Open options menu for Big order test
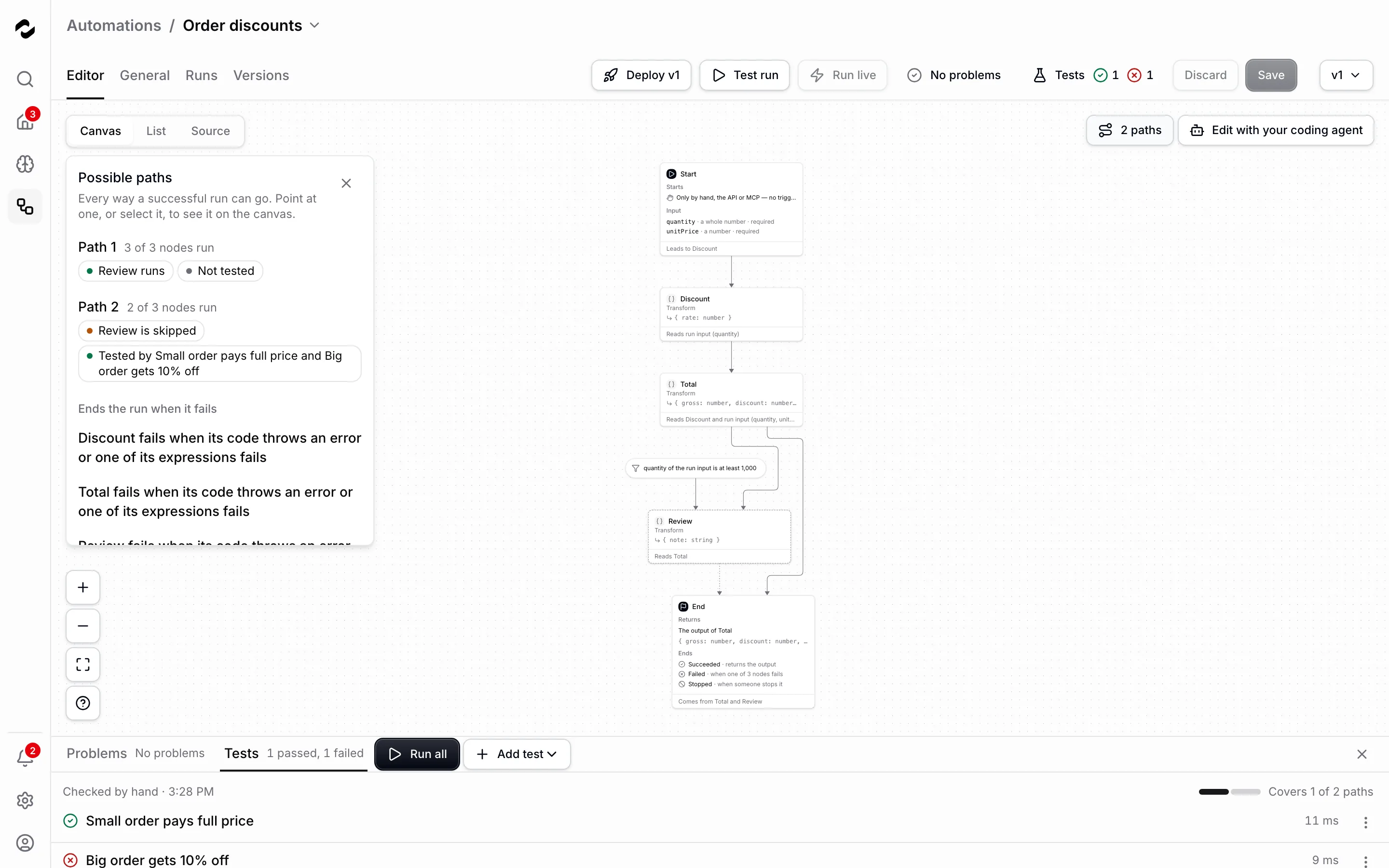Screen dimensions: 1389x868 1365,861
